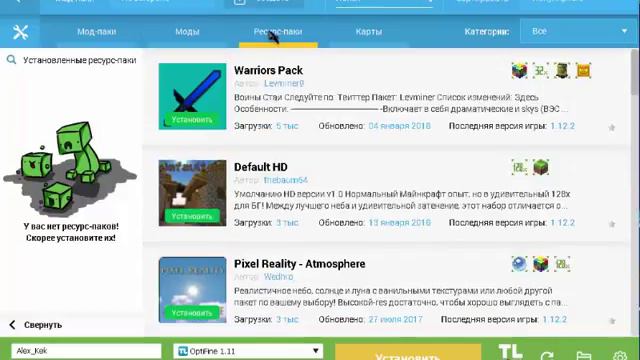
Task: Click the colorful cube icon on Warriors Pack
Action: 519,71
